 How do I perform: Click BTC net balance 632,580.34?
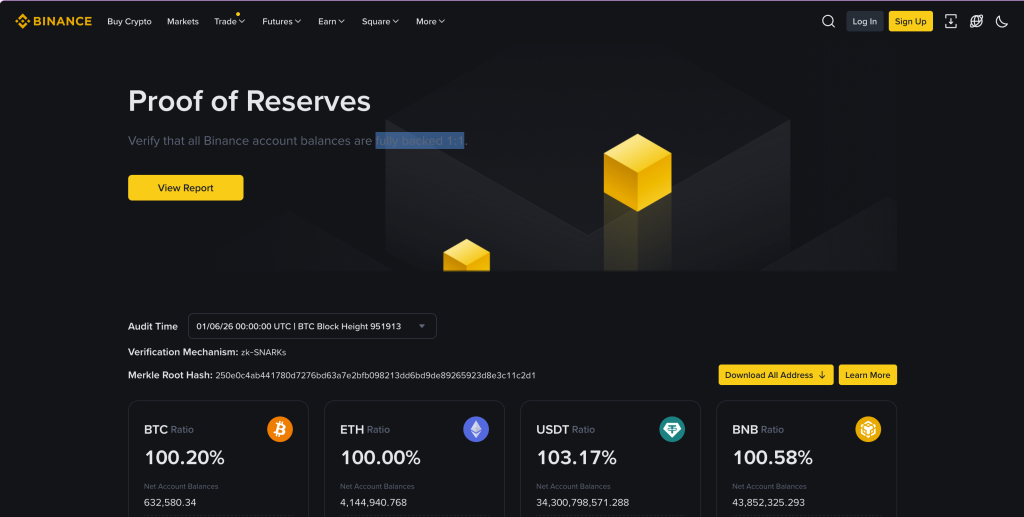(x=170, y=503)
